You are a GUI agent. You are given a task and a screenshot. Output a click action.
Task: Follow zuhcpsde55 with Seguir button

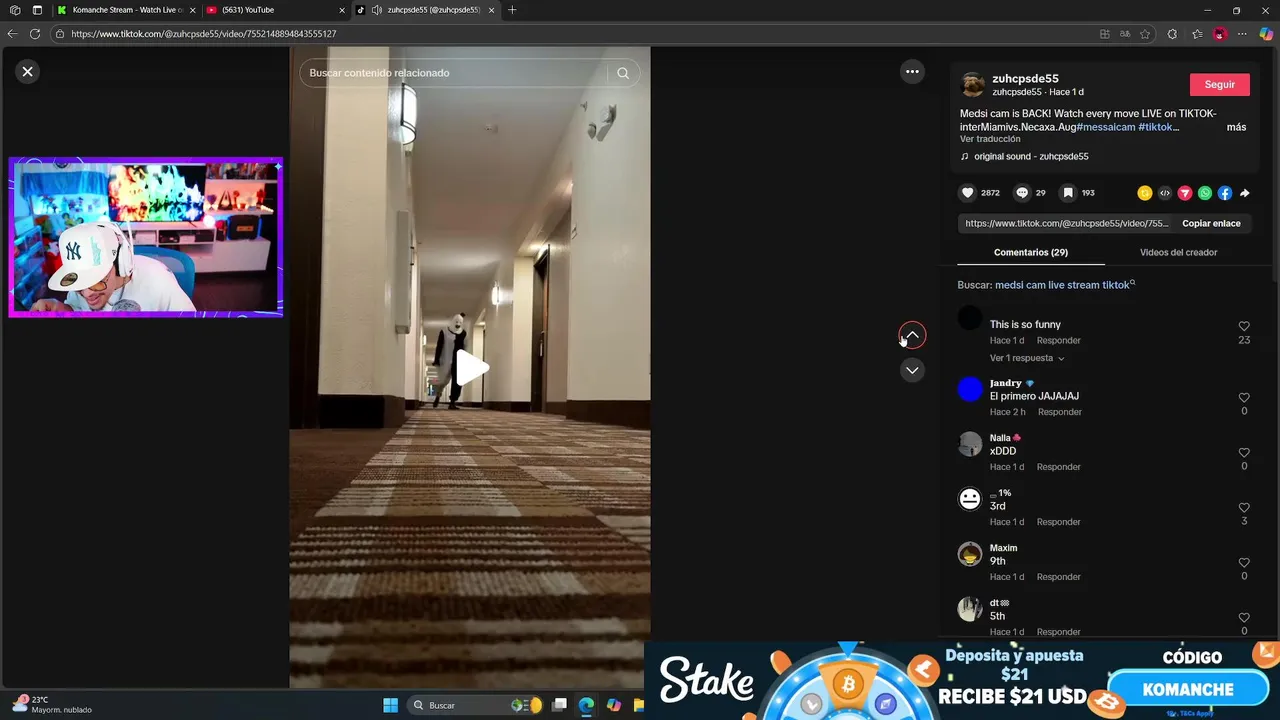(1219, 85)
